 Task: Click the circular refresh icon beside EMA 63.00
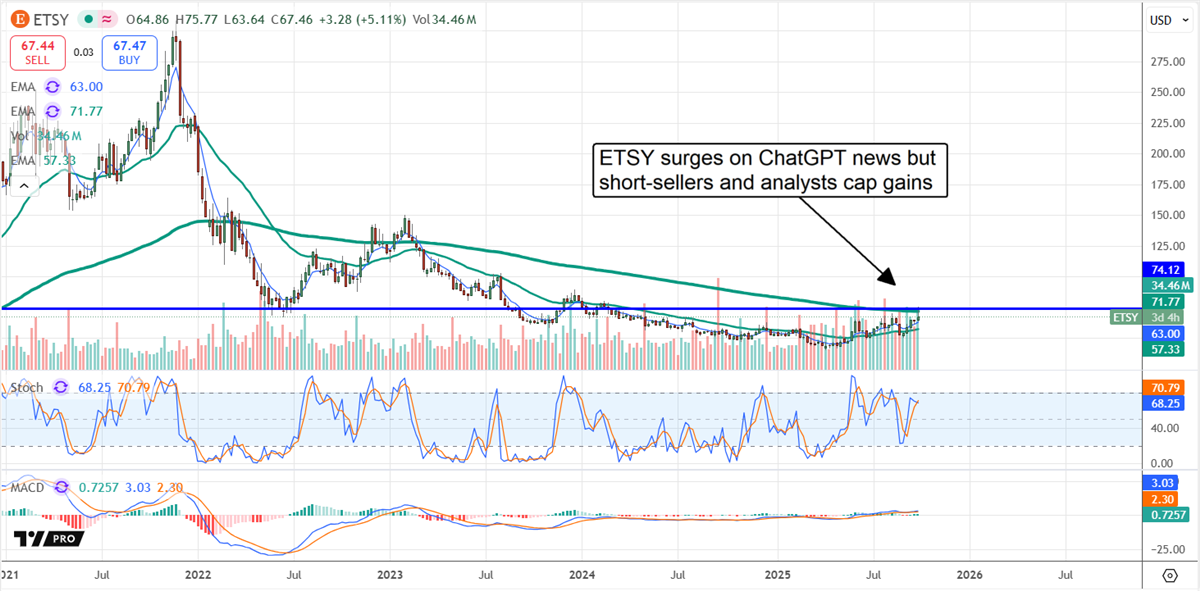click(x=52, y=87)
